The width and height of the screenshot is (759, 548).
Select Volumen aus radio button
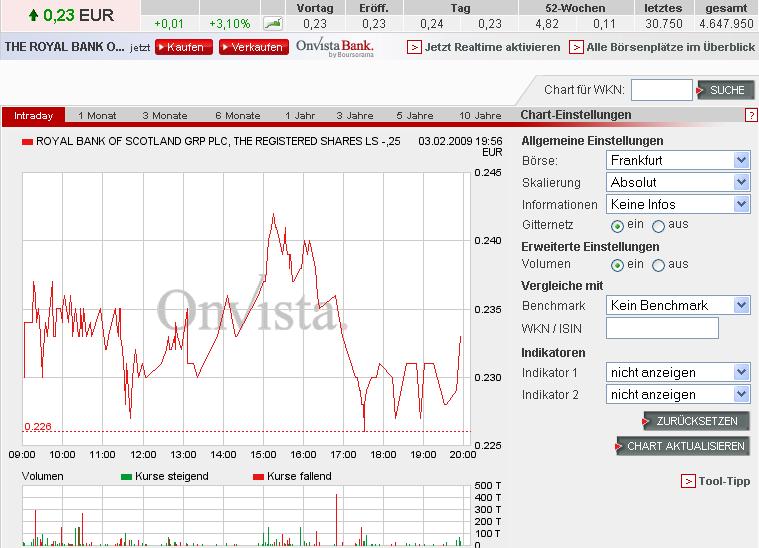coord(658,265)
